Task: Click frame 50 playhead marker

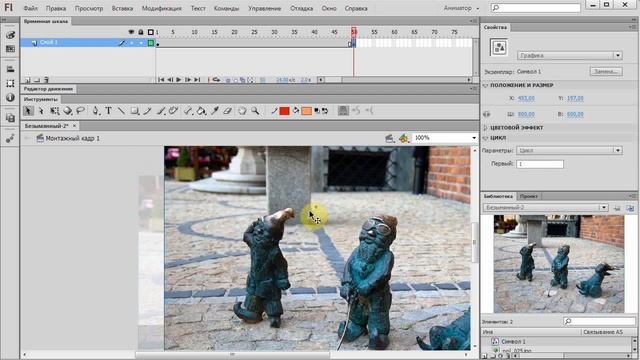Action: [x=354, y=32]
